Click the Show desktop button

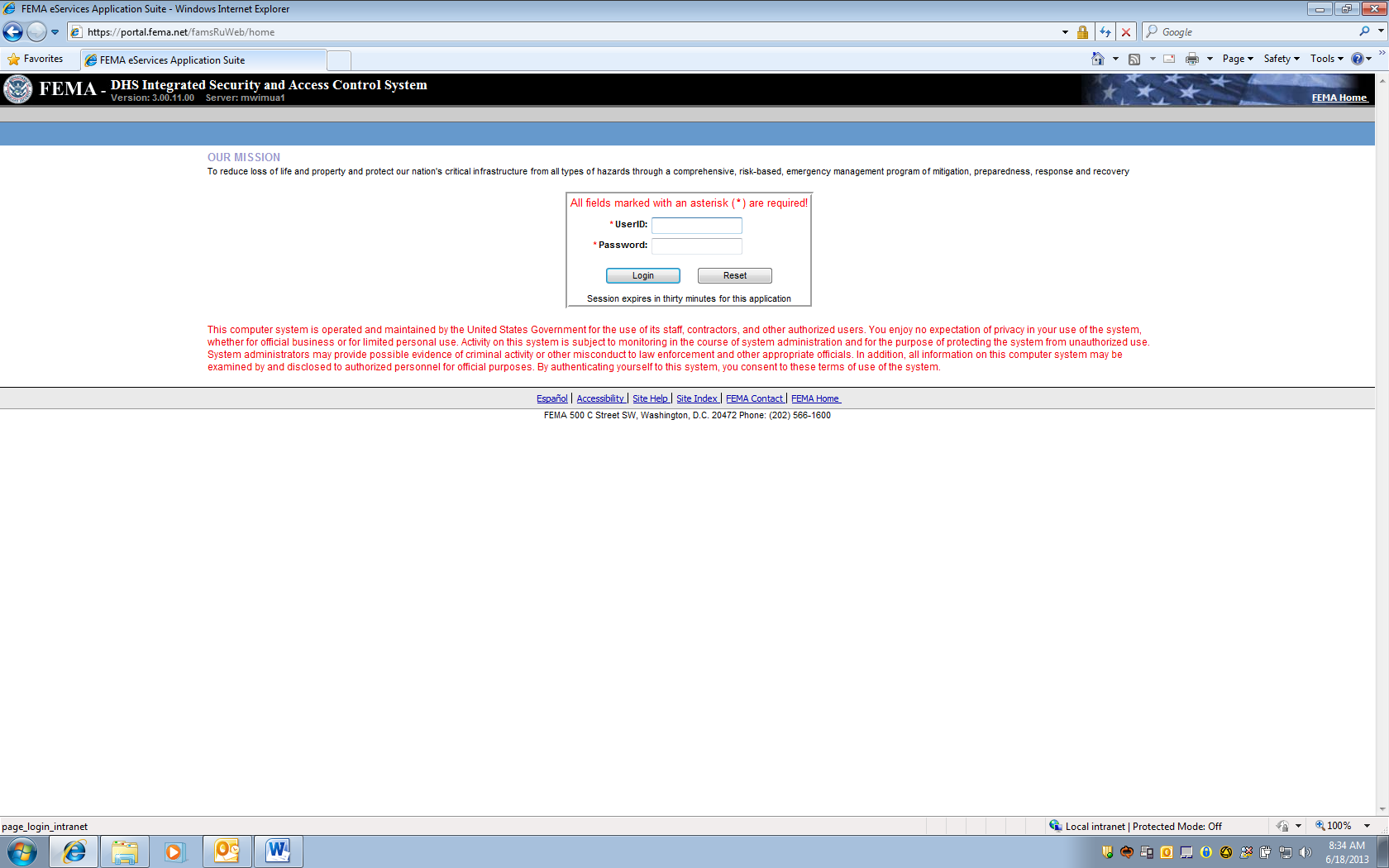pos(1382,851)
